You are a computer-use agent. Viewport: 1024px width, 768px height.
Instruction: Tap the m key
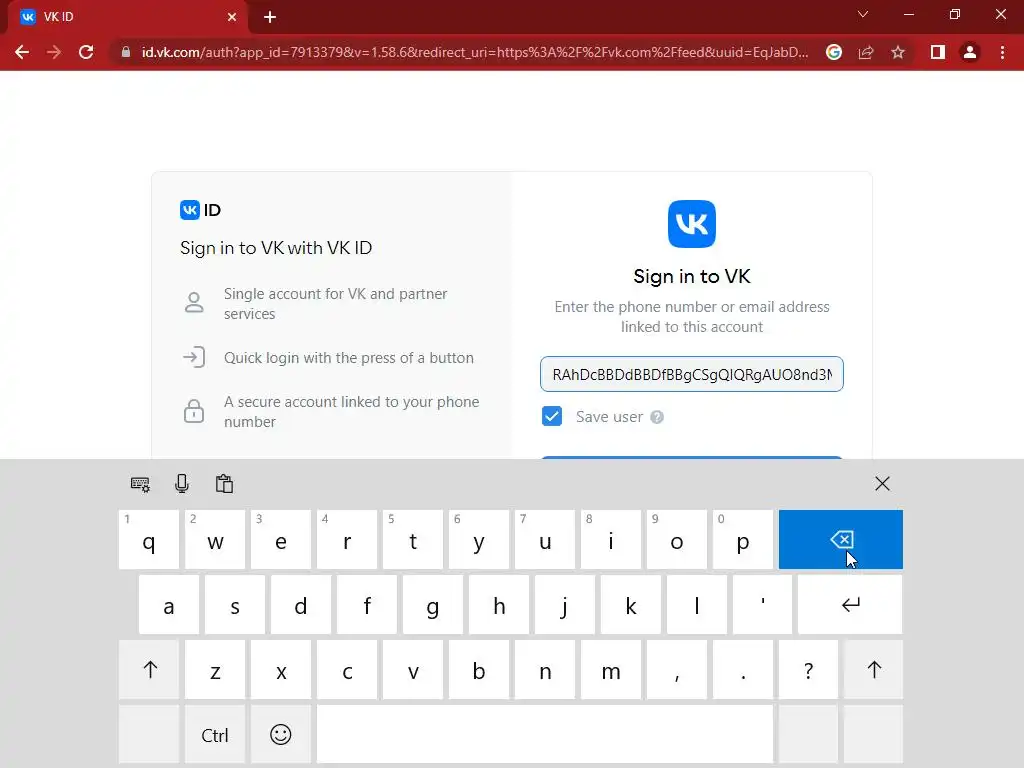click(x=611, y=669)
